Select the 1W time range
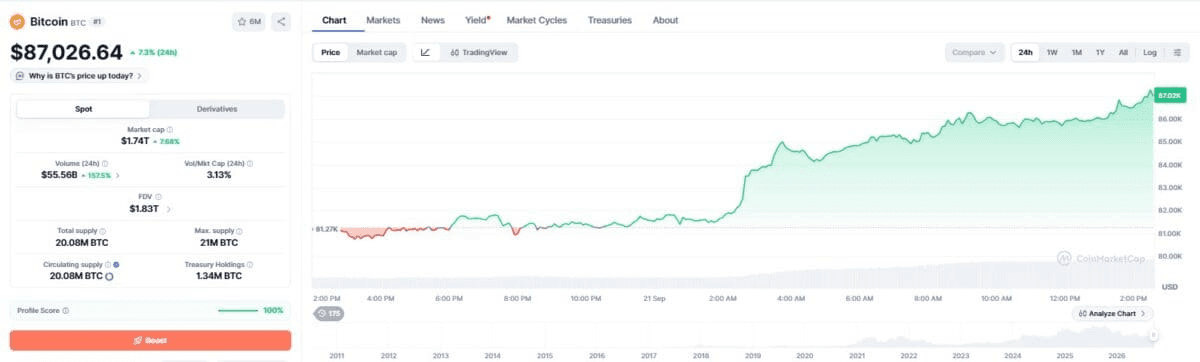1200x362 pixels. pyautogui.click(x=1052, y=52)
